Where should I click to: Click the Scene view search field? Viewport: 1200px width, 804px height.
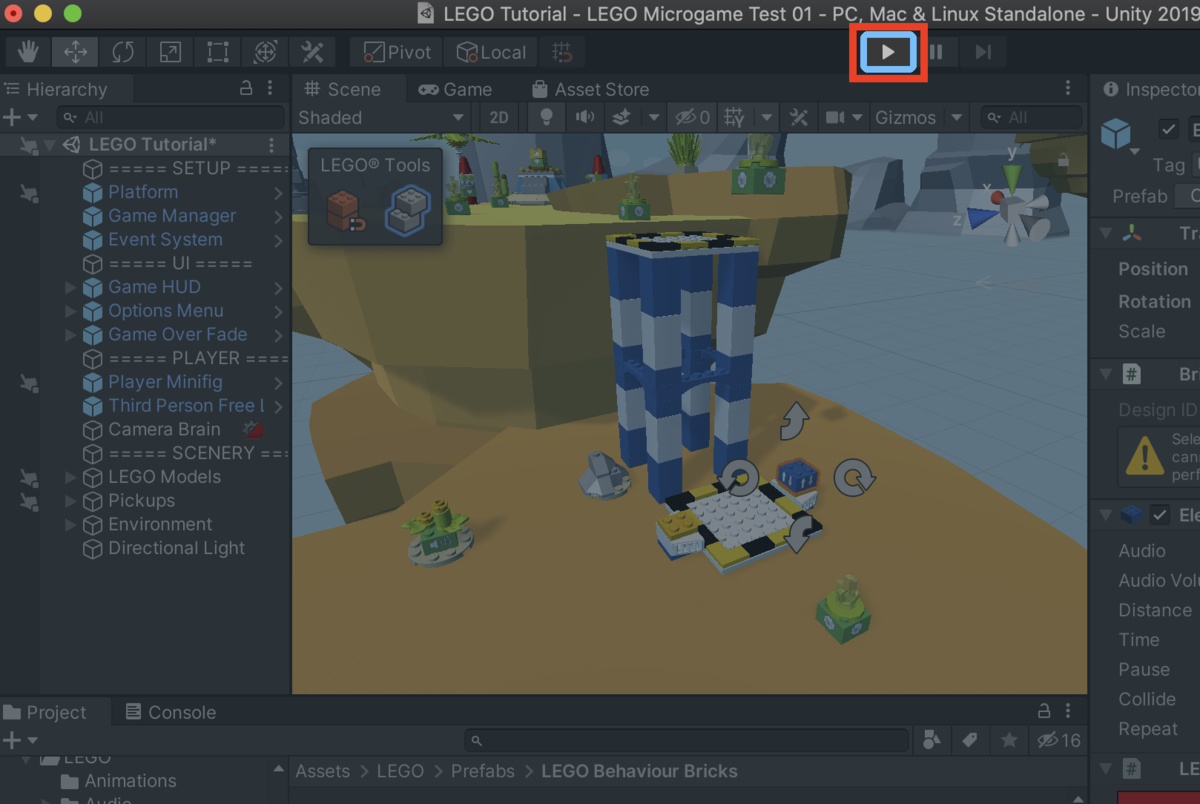1032,117
